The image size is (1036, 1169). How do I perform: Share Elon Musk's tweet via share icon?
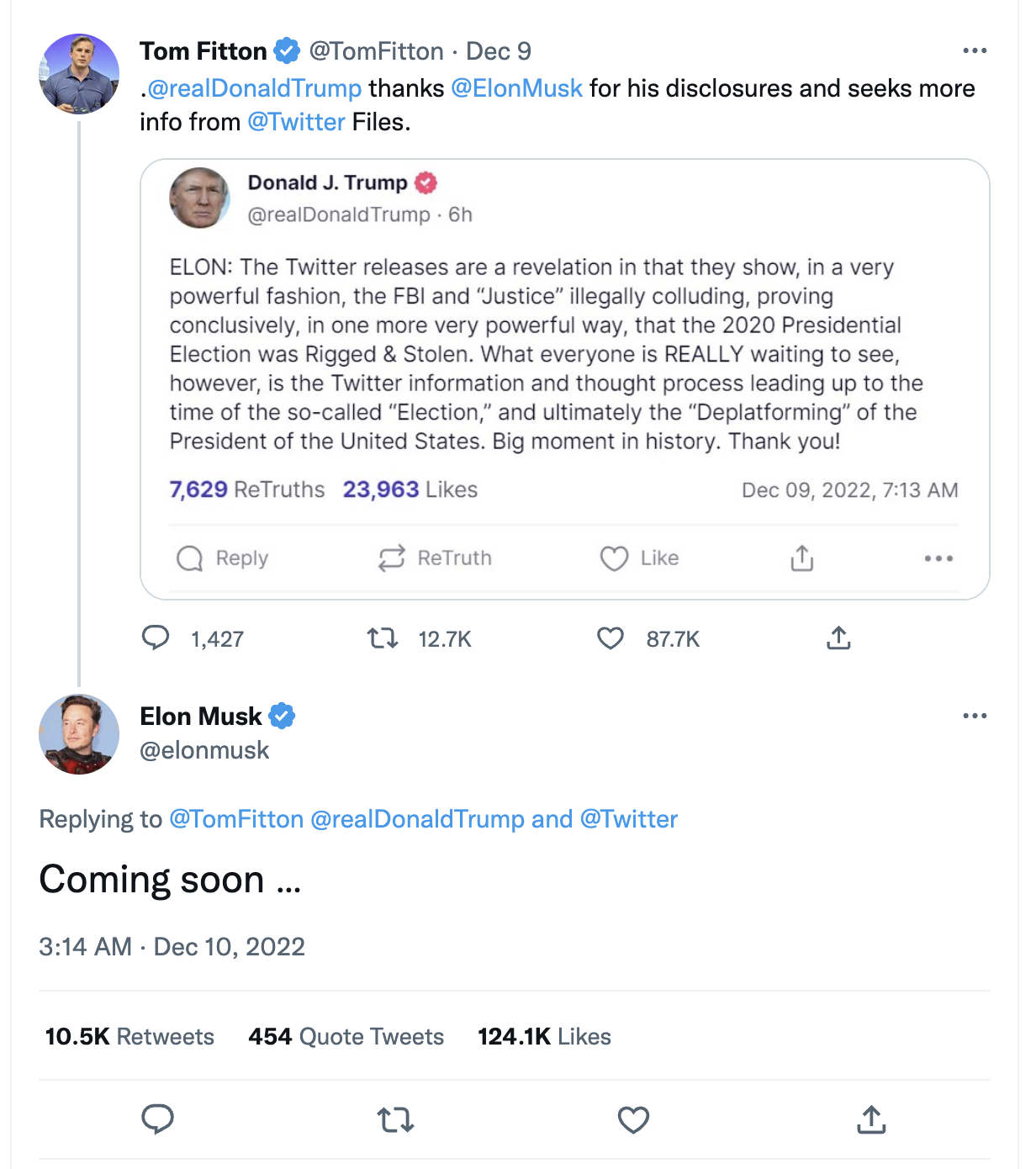[x=871, y=1119]
